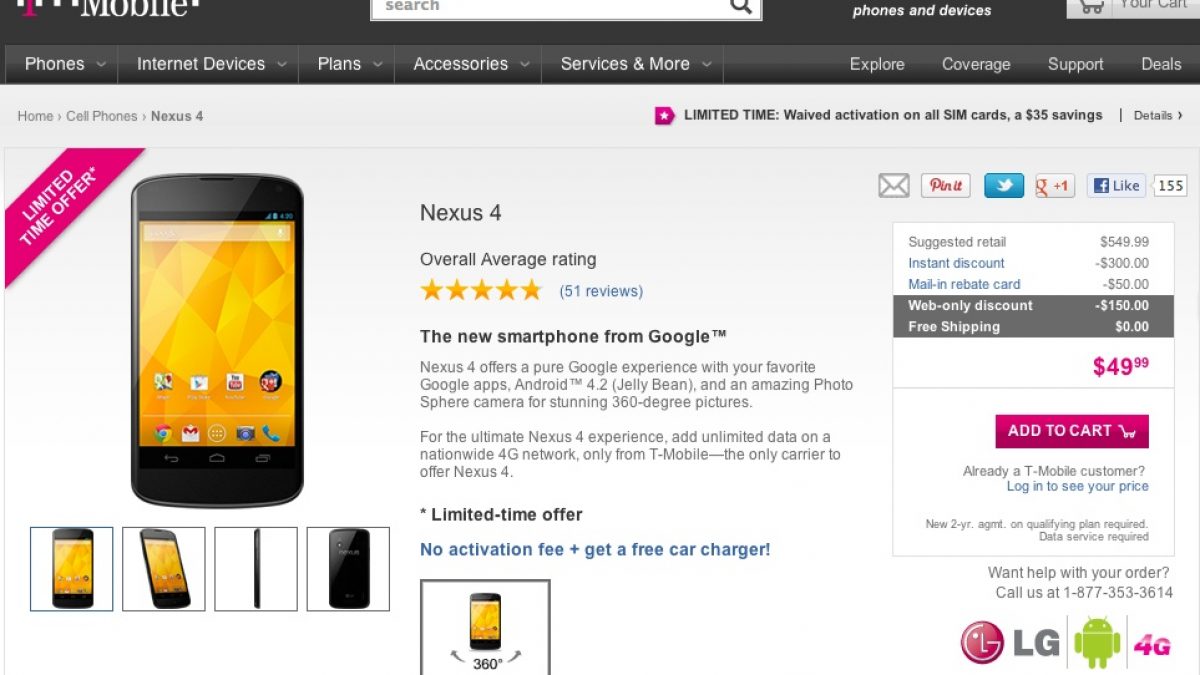
Task: Pin the product with Pinterest button
Action: [x=945, y=186]
